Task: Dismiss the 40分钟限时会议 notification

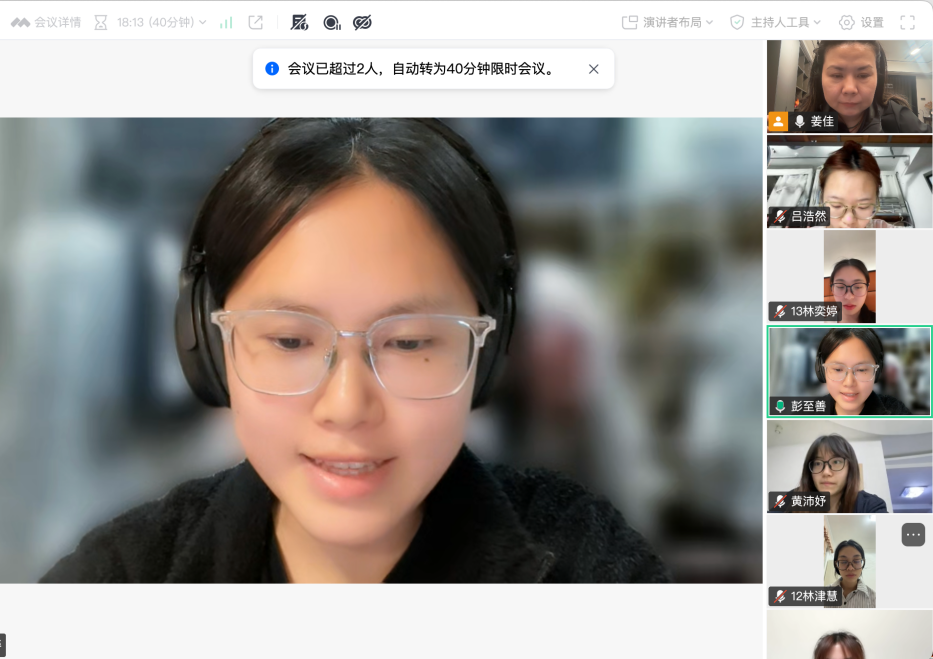Action: click(594, 69)
